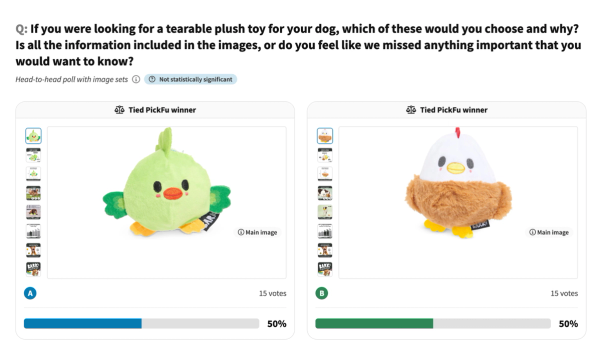Image resolution: width=600 pixels, height=362 pixels.
Task: Select the fifth thumbnail in Option B
Action: pos(325,212)
